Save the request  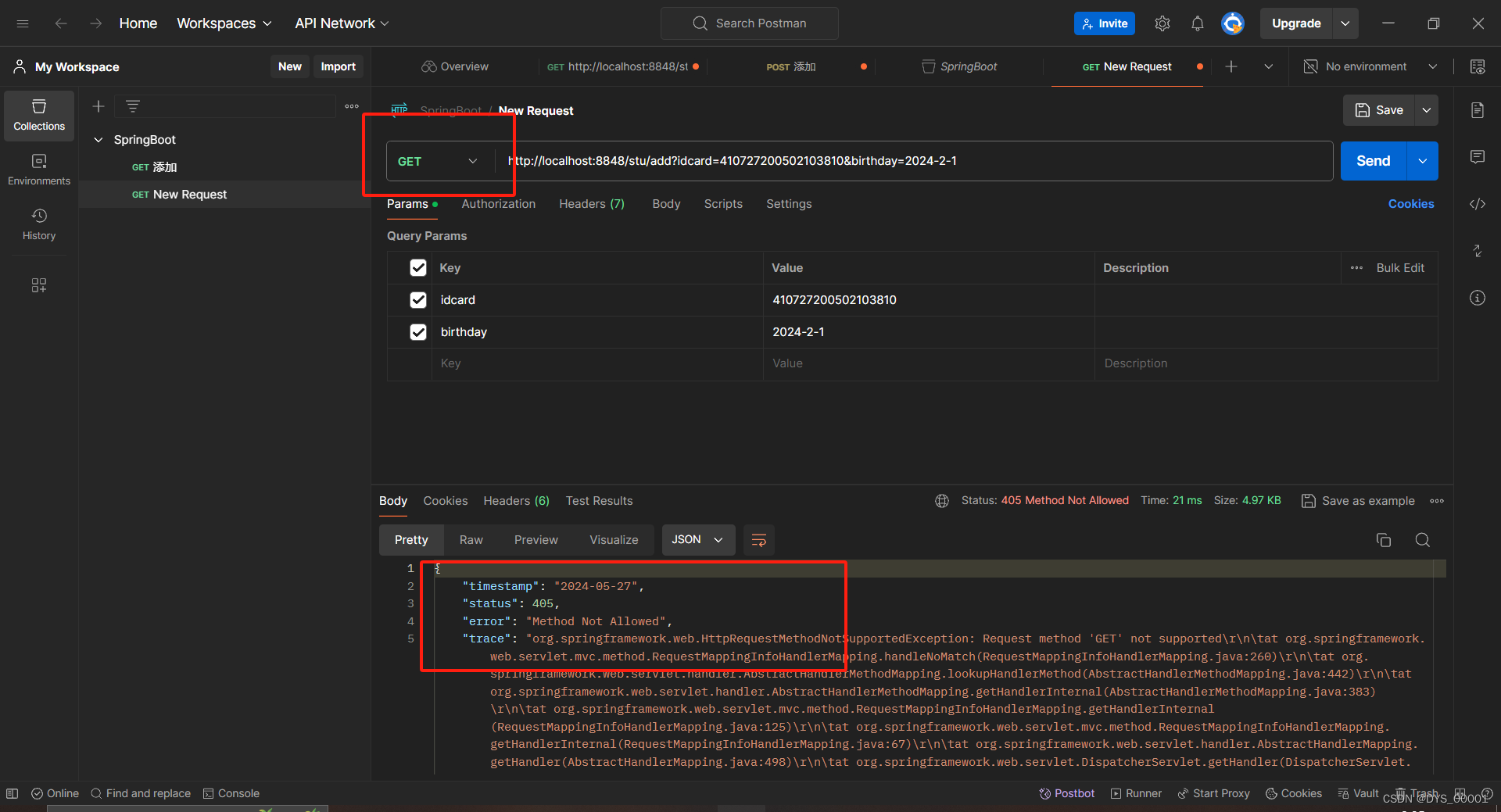[x=1380, y=110]
